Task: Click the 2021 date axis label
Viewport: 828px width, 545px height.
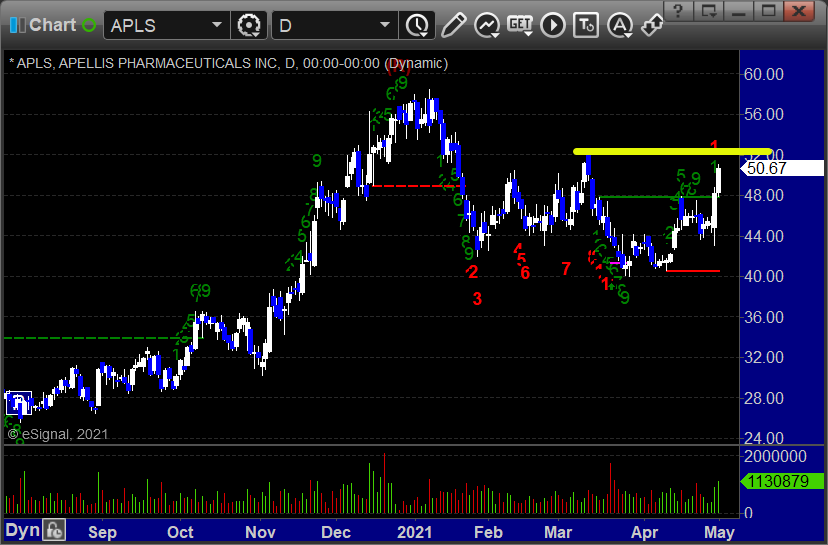Action: click(x=415, y=532)
